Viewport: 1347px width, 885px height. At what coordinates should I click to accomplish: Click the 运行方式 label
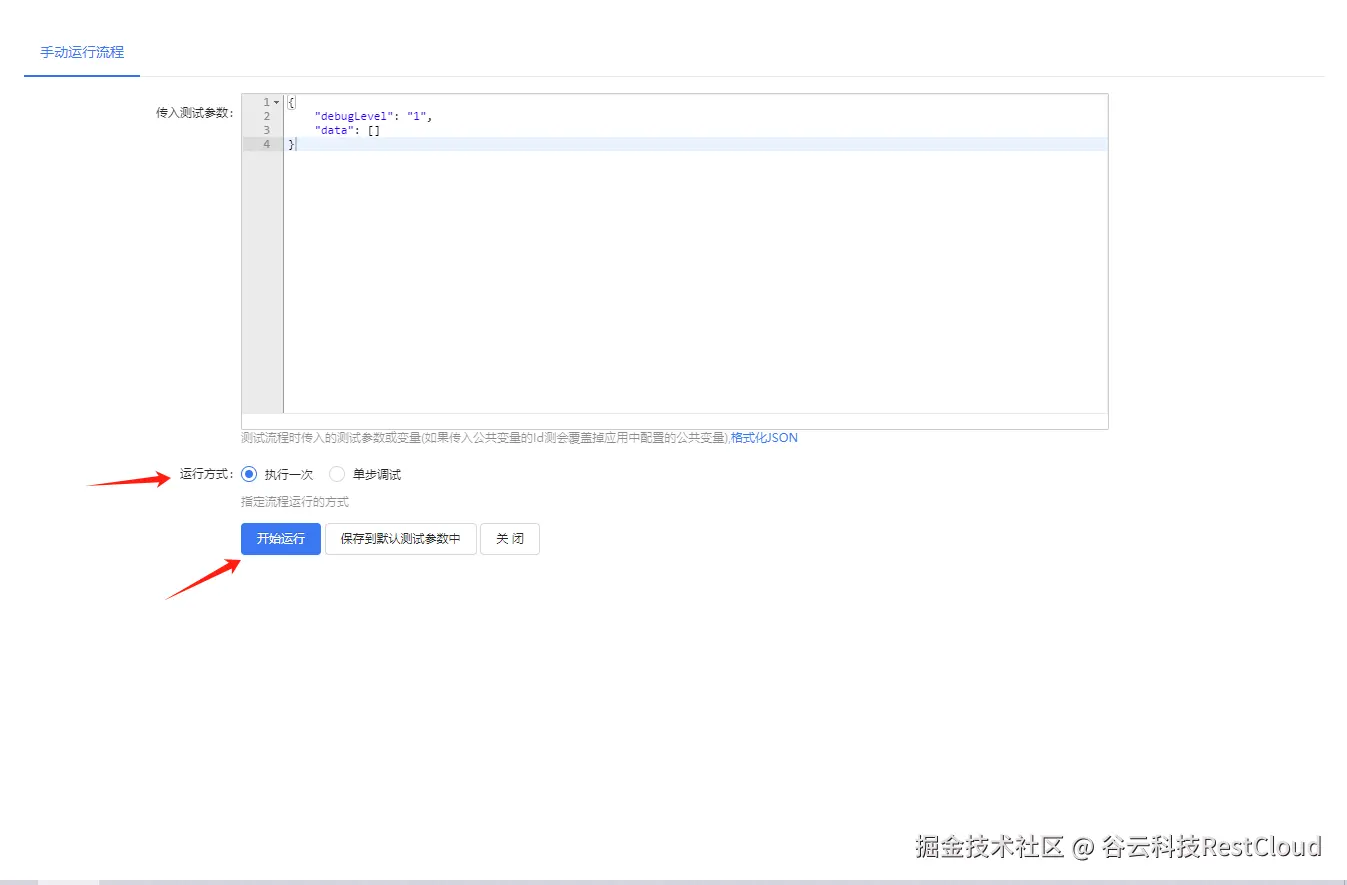206,474
